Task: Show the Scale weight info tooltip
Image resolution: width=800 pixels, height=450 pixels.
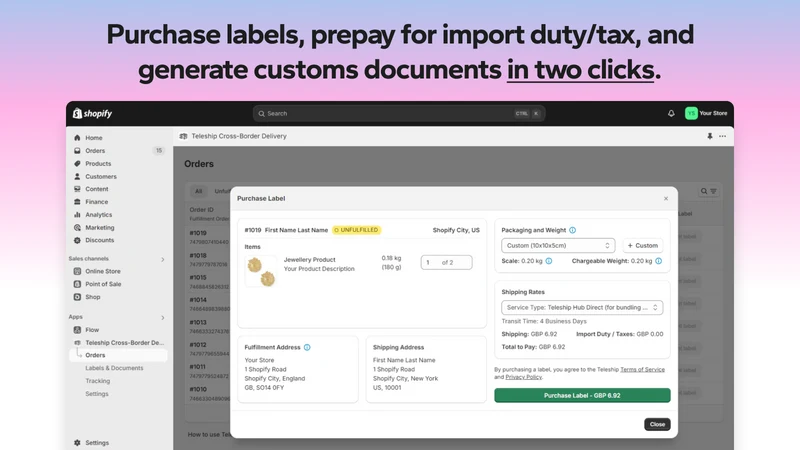Action: point(549,261)
